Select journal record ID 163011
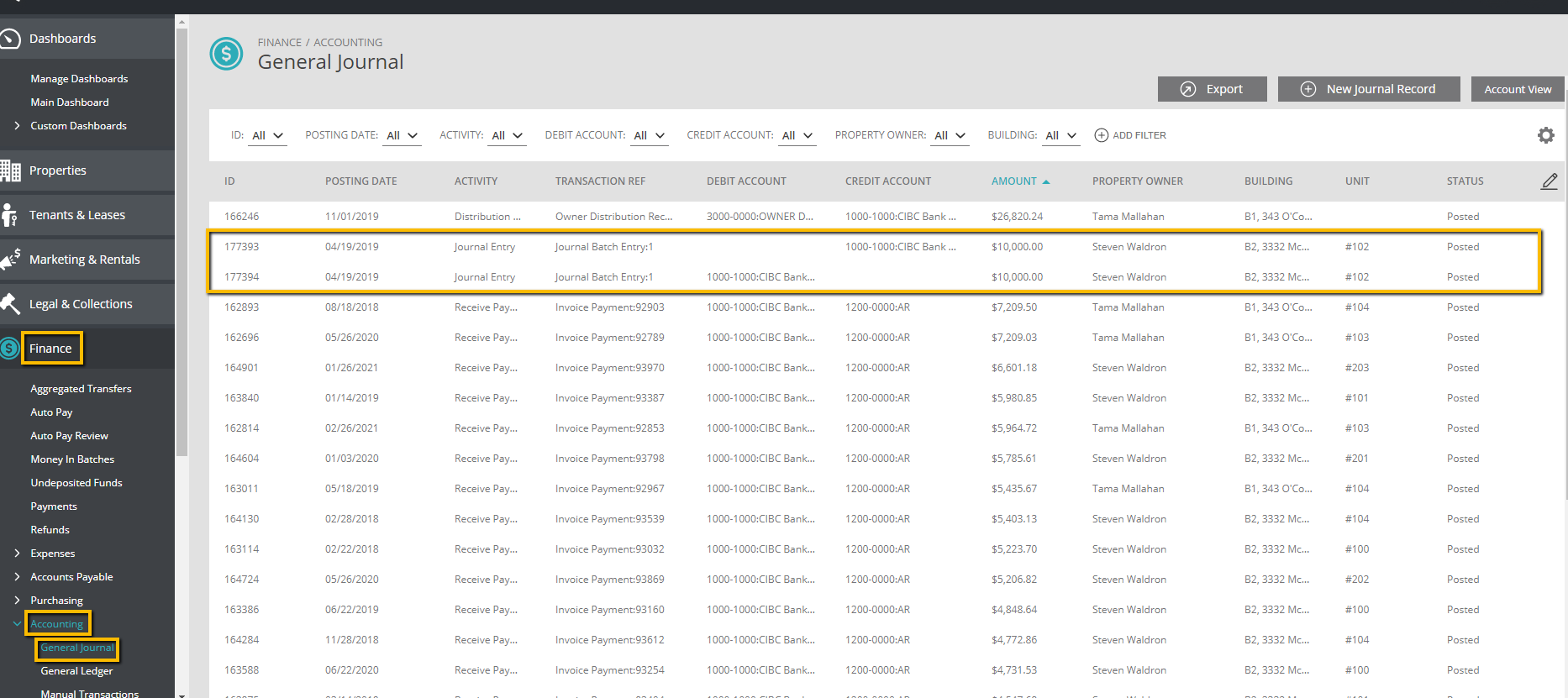This screenshot has height=698, width=1568. click(x=241, y=489)
